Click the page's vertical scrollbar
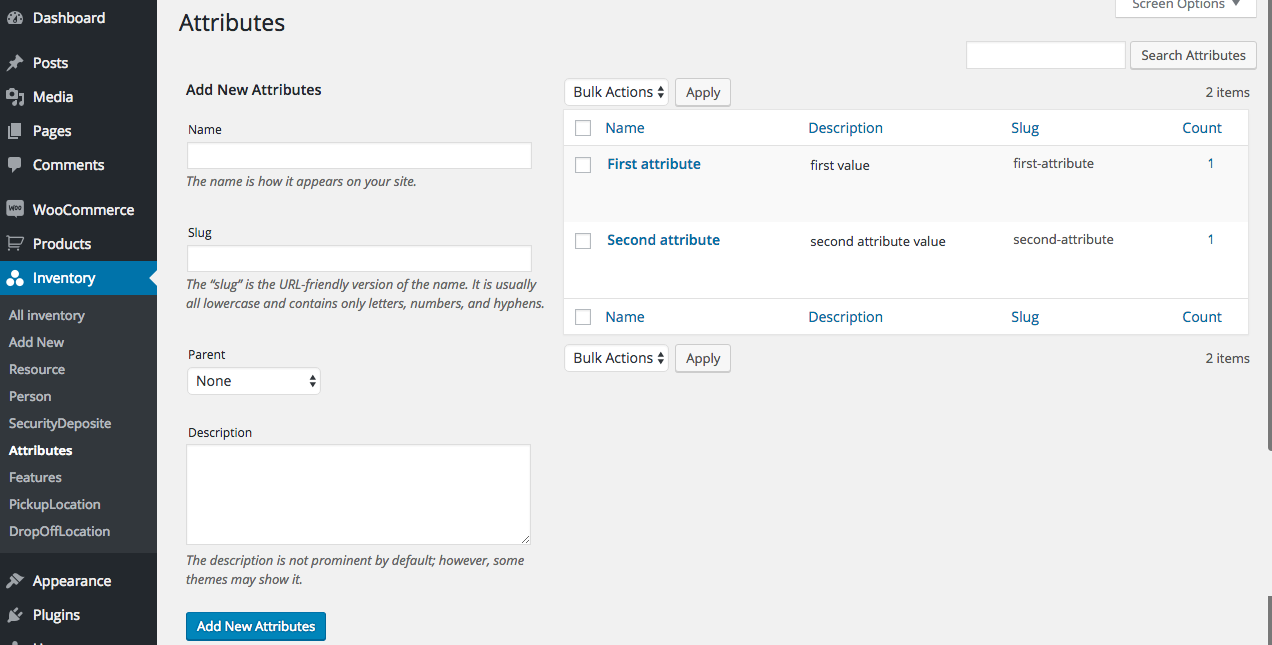1272x645 pixels. [x=1268, y=300]
